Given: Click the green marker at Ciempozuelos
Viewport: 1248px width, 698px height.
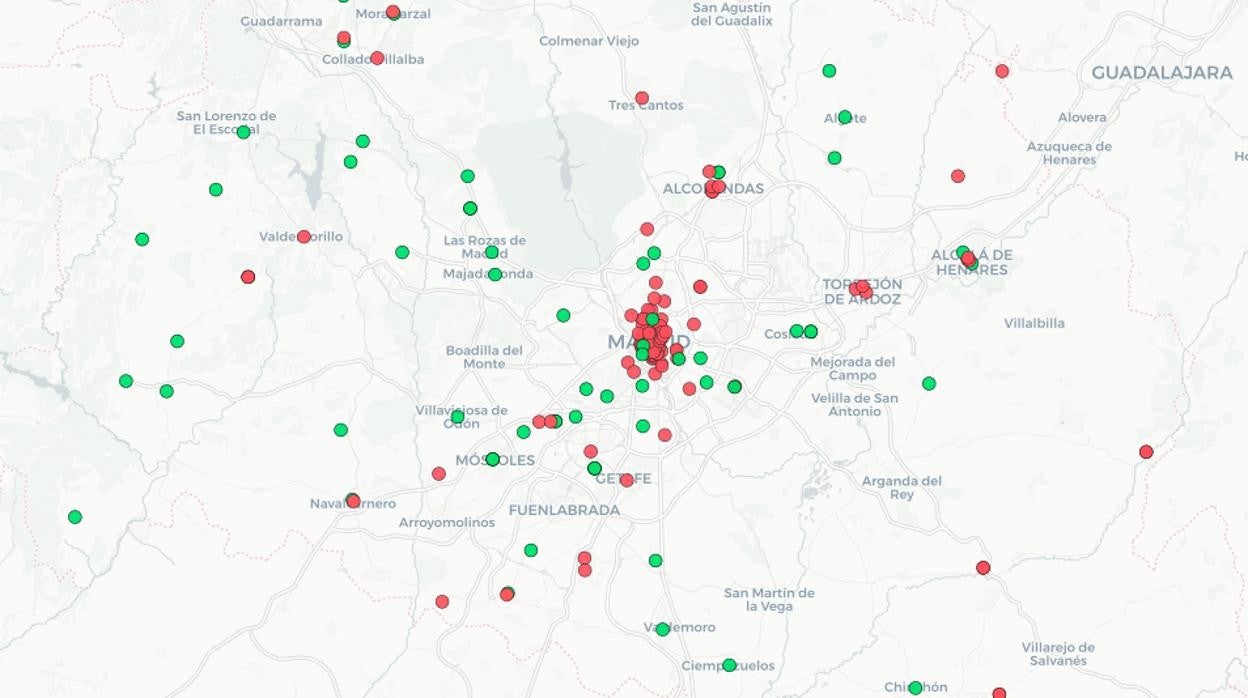Looking at the screenshot, I should pos(729,665).
